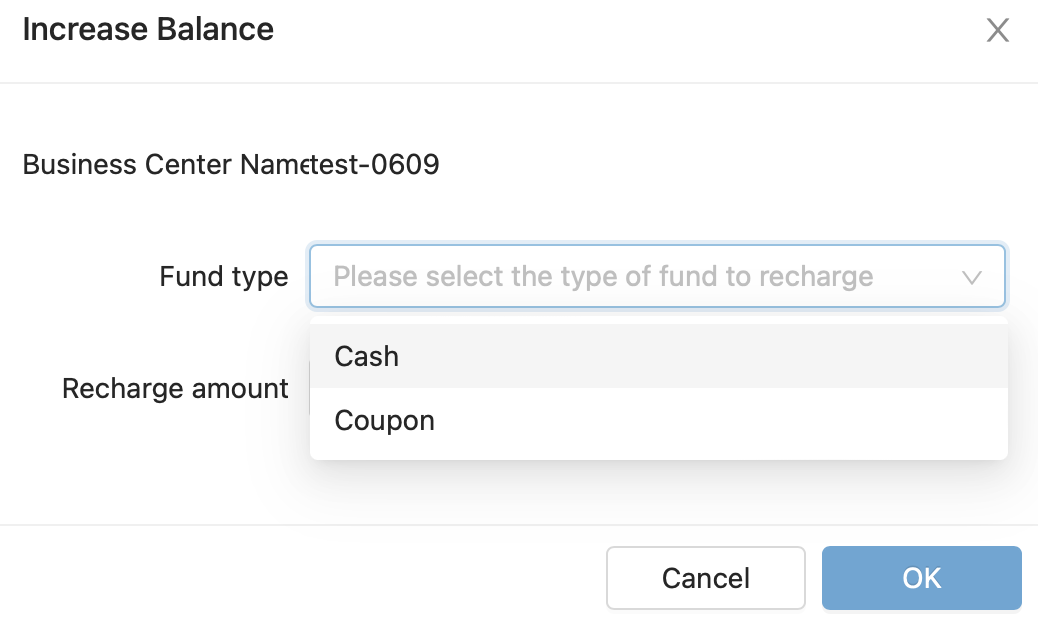Viewport: 1038px width, 620px height.
Task: Click empty header space right of the title
Action: pyautogui.click(x=620, y=30)
